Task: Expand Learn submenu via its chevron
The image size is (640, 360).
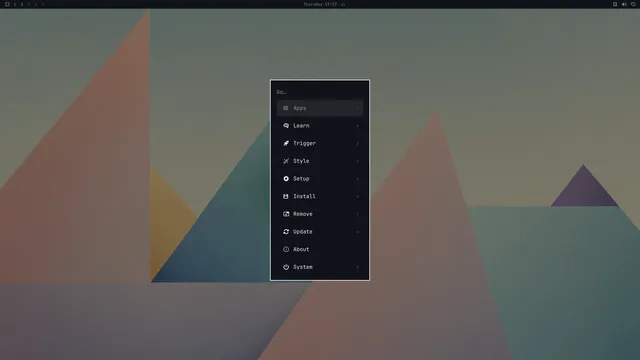Action: pyautogui.click(x=358, y=126)
